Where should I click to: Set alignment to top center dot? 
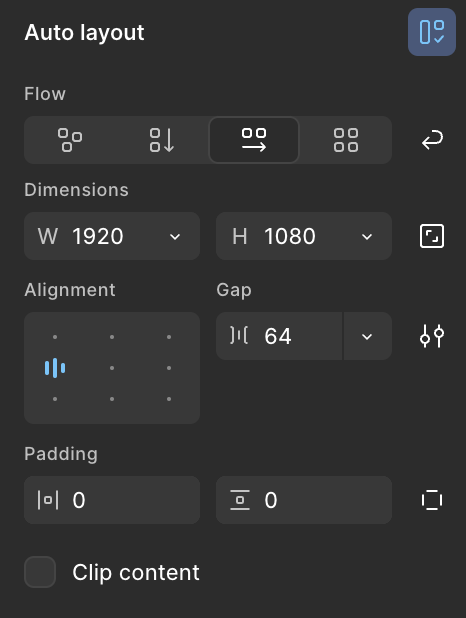(112, 337)
